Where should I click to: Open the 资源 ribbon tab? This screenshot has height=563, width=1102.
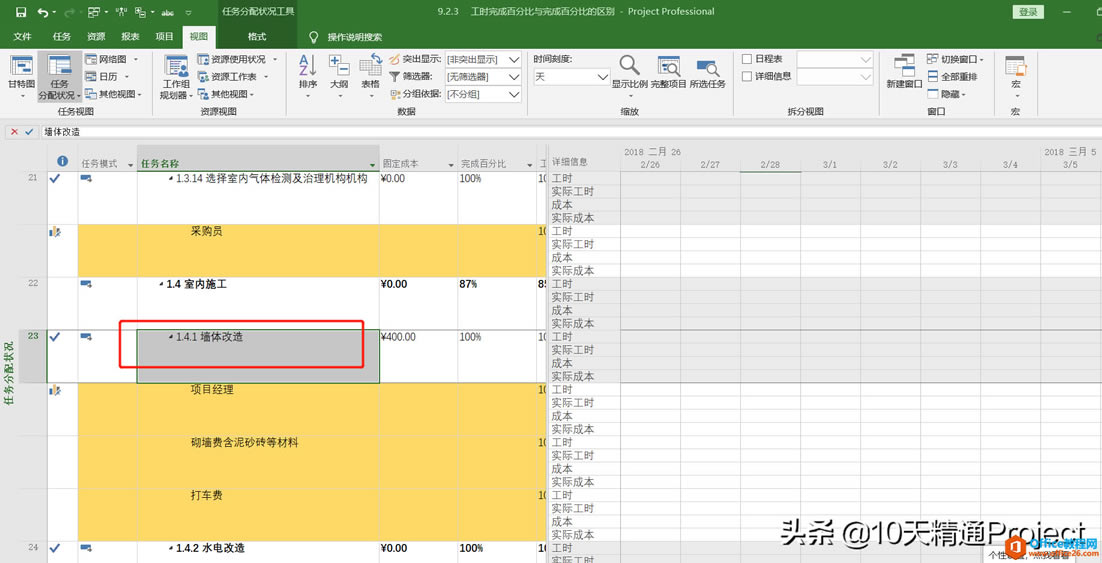(96, 37)
